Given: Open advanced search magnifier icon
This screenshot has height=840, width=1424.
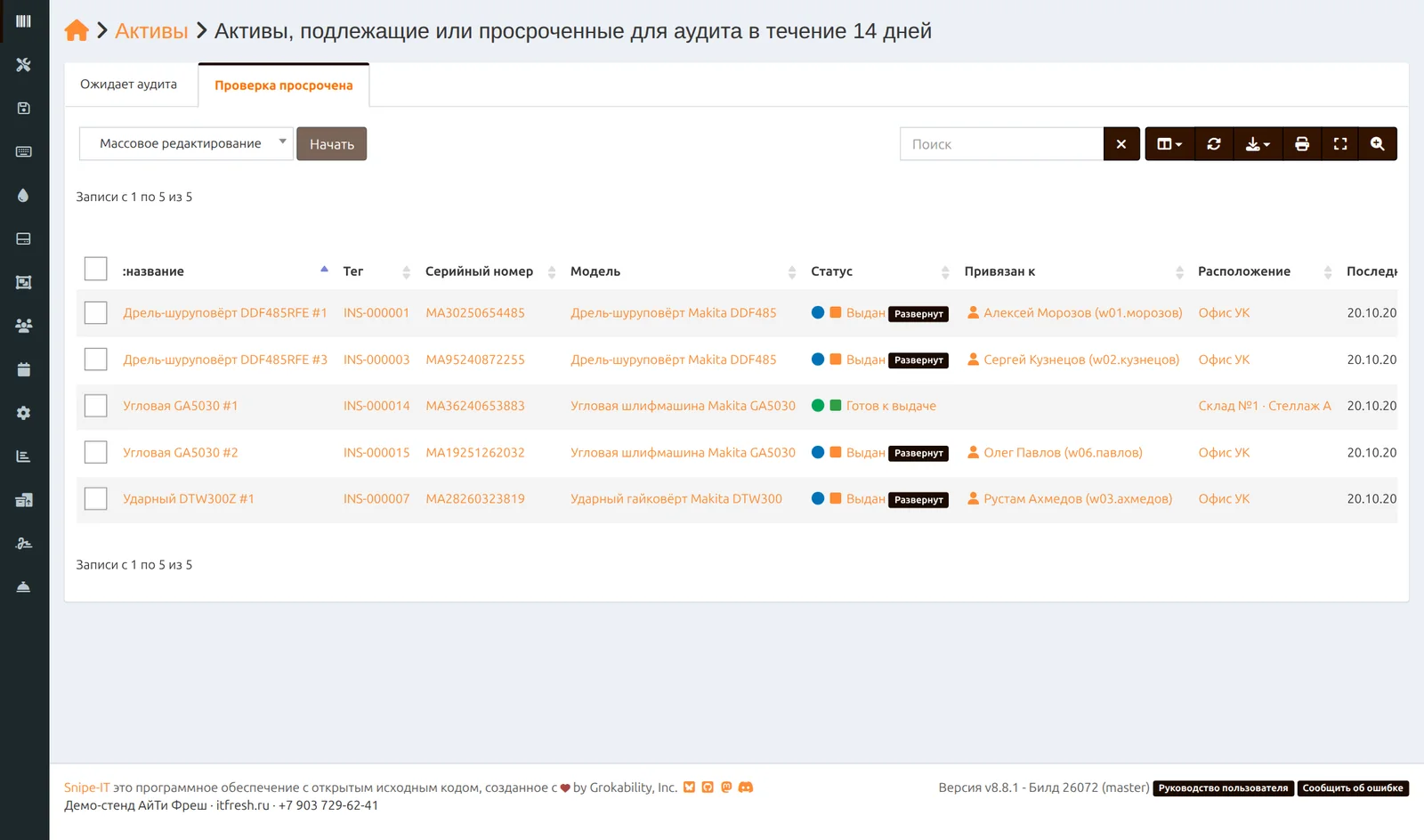Looking at the screenshot, I should point(1378,144).
